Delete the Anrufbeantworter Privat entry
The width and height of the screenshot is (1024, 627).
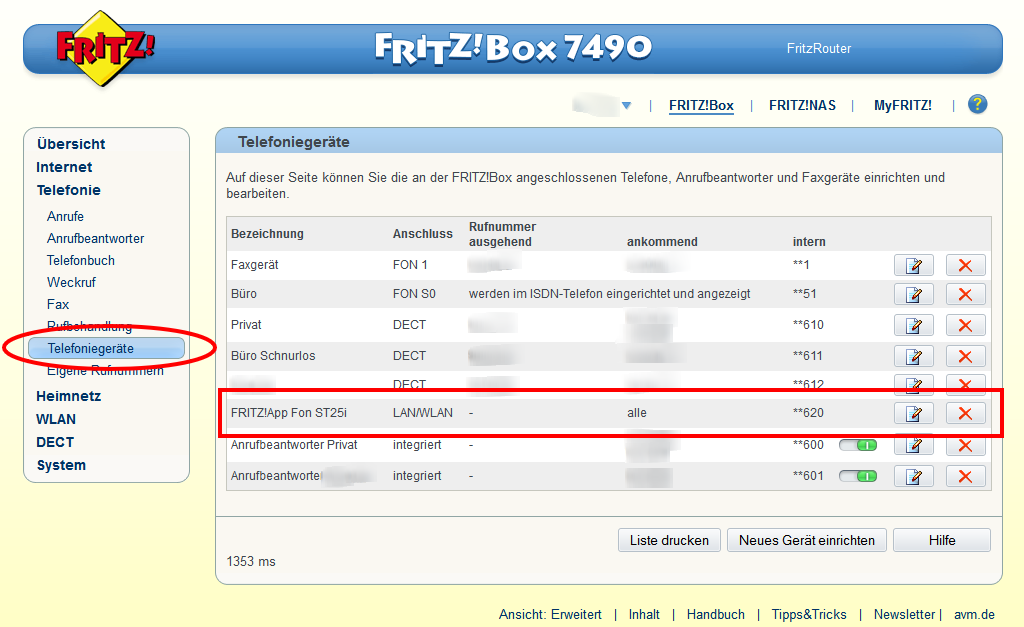tap(965, 445)
